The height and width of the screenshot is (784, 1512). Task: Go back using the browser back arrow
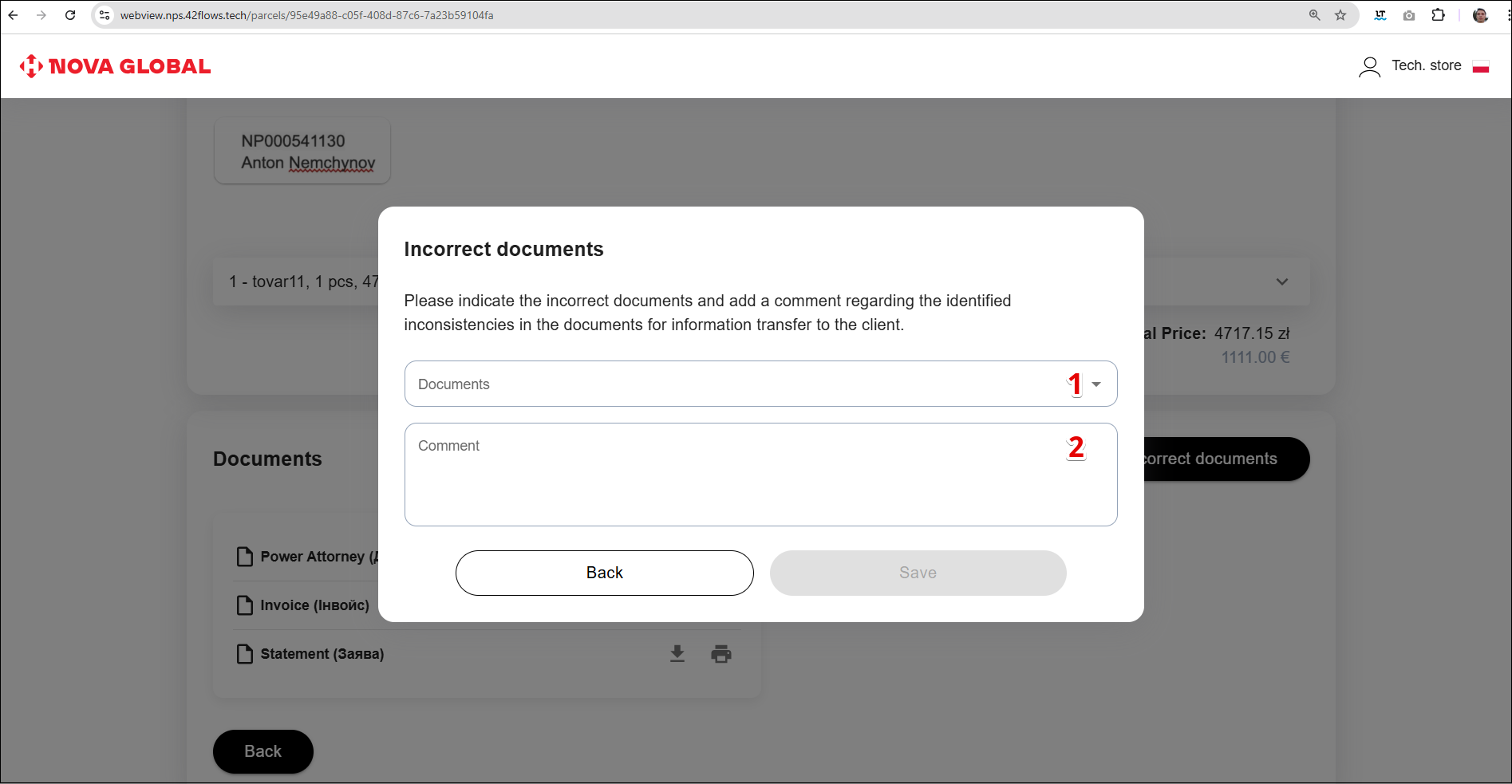pos(14,15)
